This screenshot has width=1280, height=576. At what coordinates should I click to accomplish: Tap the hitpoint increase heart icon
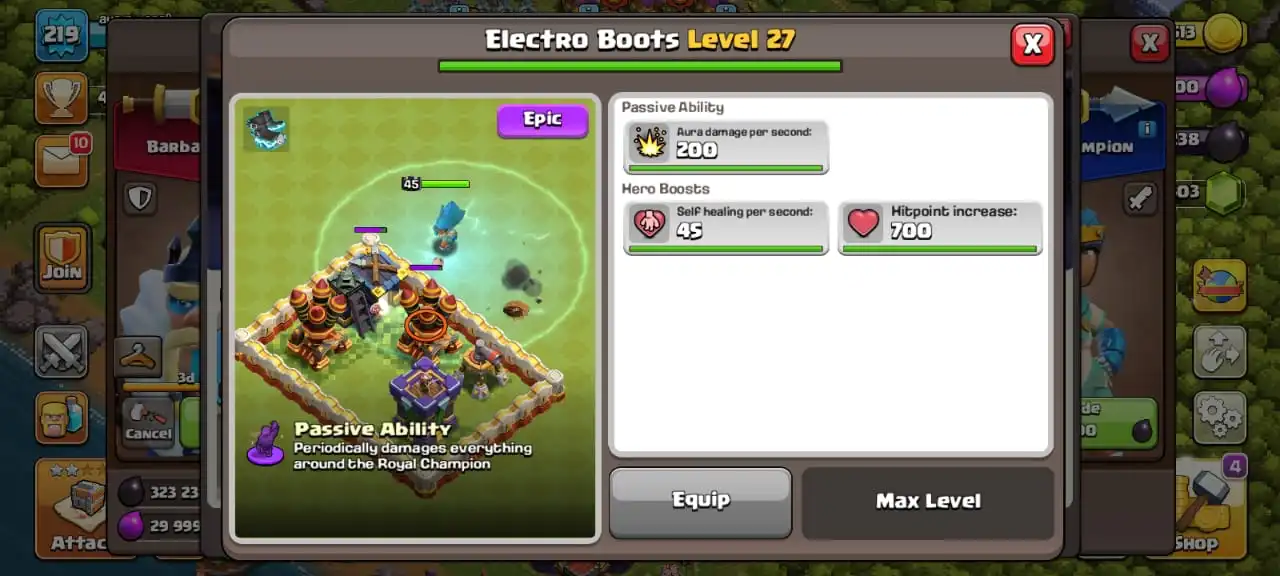864,223
